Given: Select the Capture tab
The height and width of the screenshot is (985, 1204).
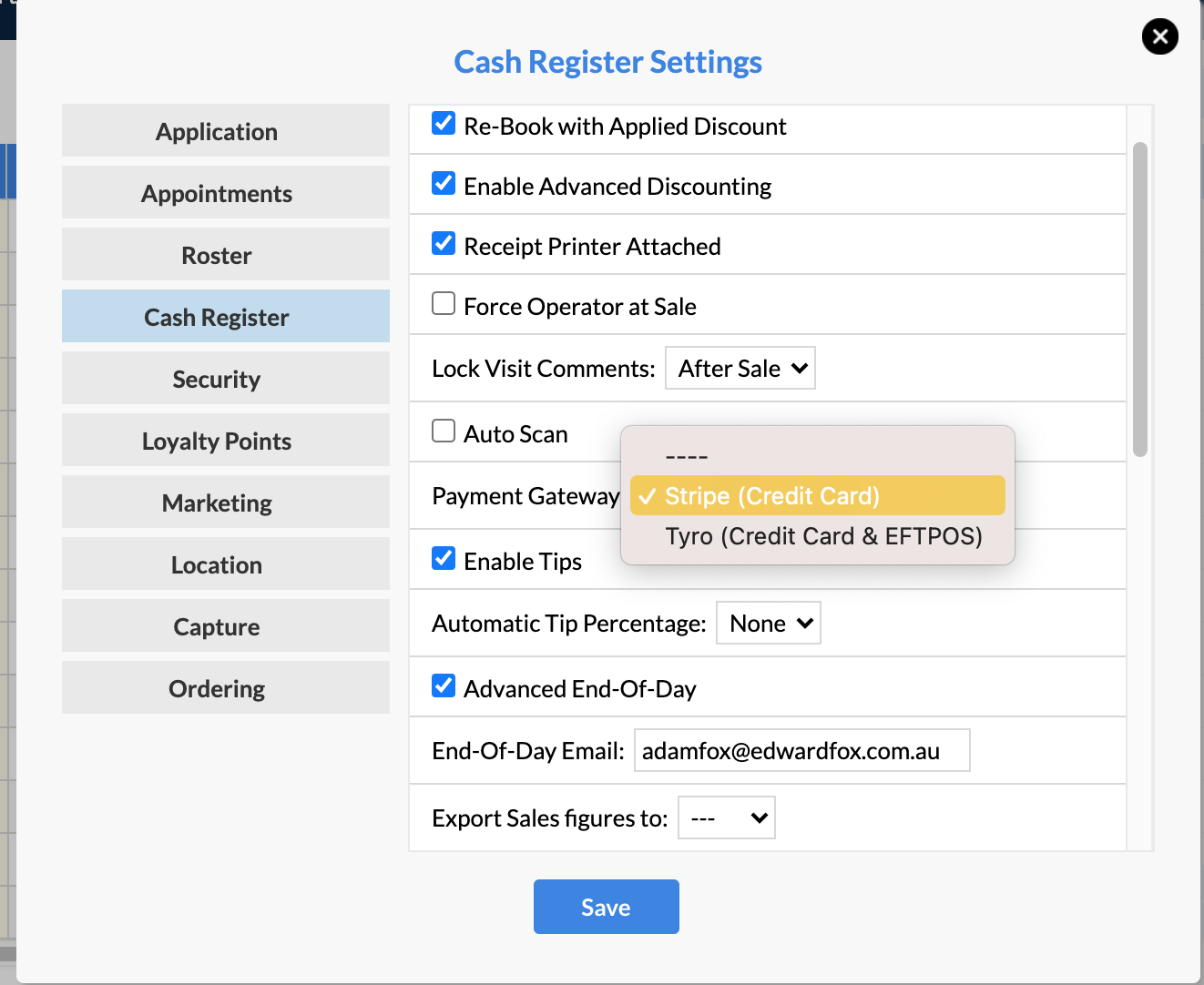Looking at the screenshot, I should click(x=226, y=625).
